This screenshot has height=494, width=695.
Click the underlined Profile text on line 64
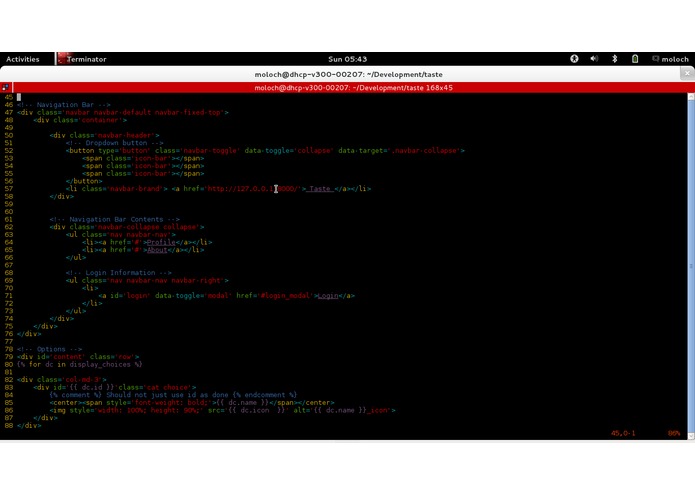161,242
